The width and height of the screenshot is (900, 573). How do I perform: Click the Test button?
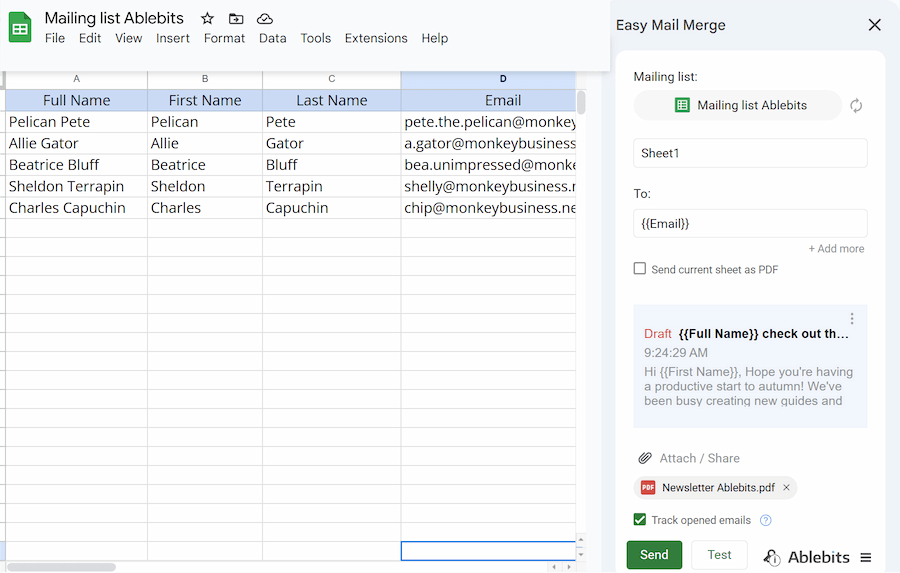click(x=719, y=555)
